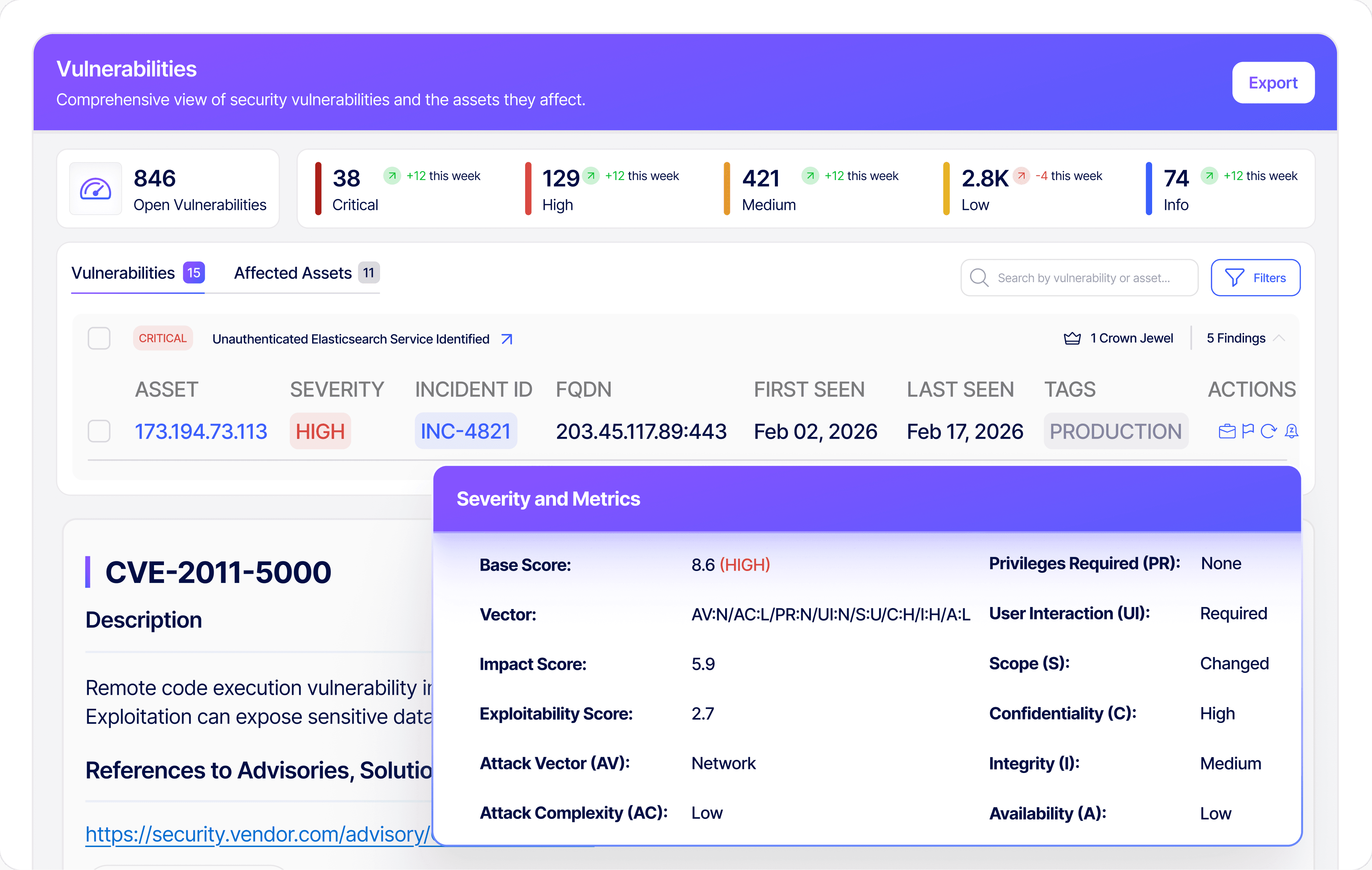Open asset link 173.194.73.113

coord(201,431)
